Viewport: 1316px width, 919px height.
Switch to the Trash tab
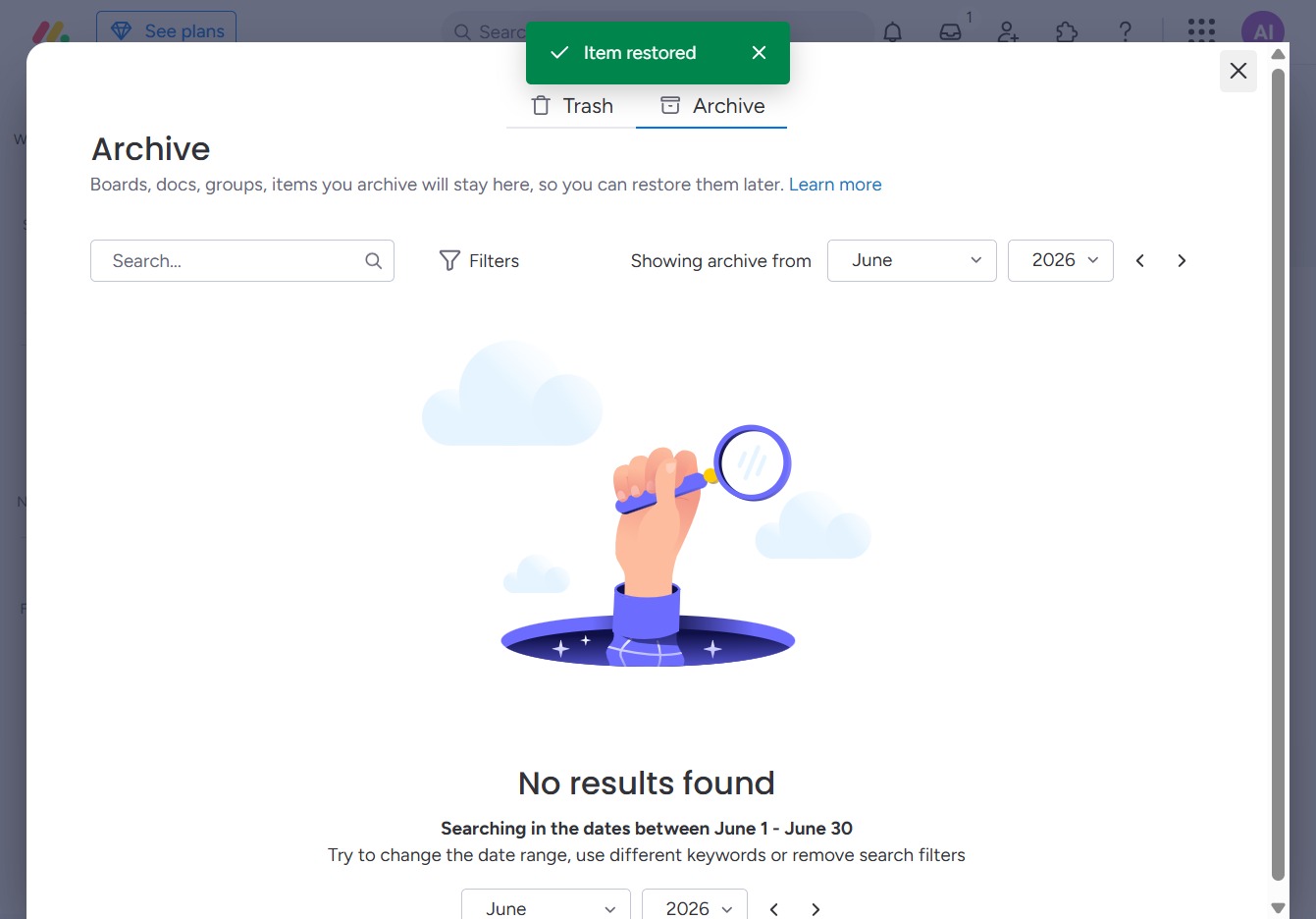571,106
